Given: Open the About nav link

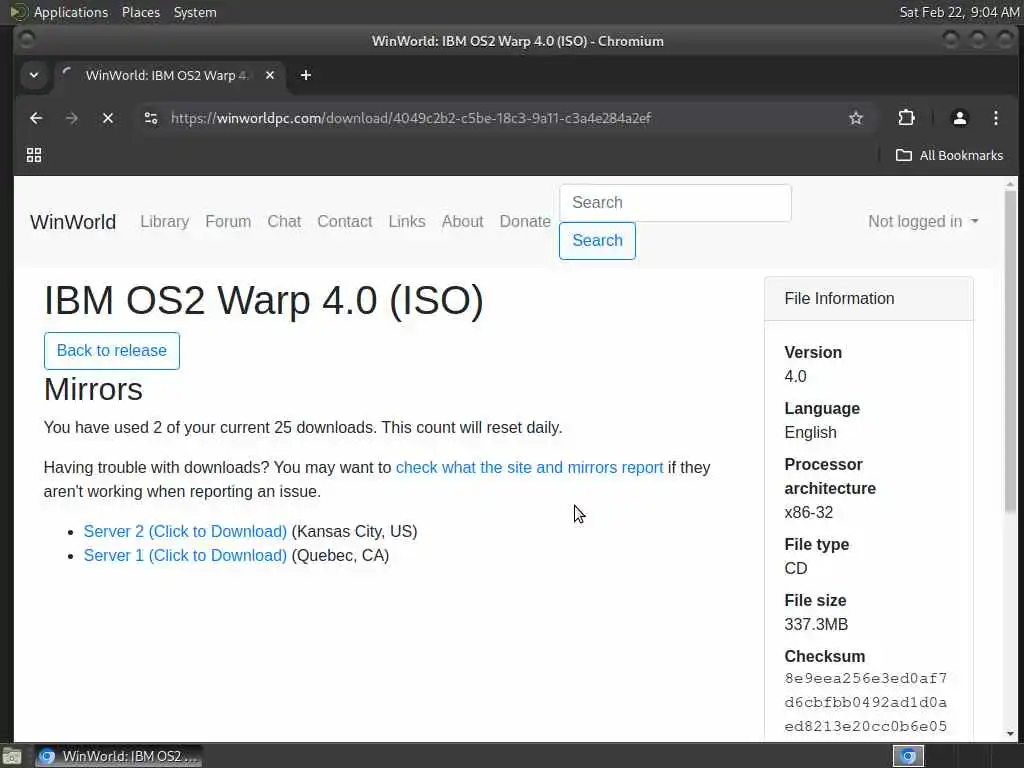Looking at the screenshot, I should (462, 221).
